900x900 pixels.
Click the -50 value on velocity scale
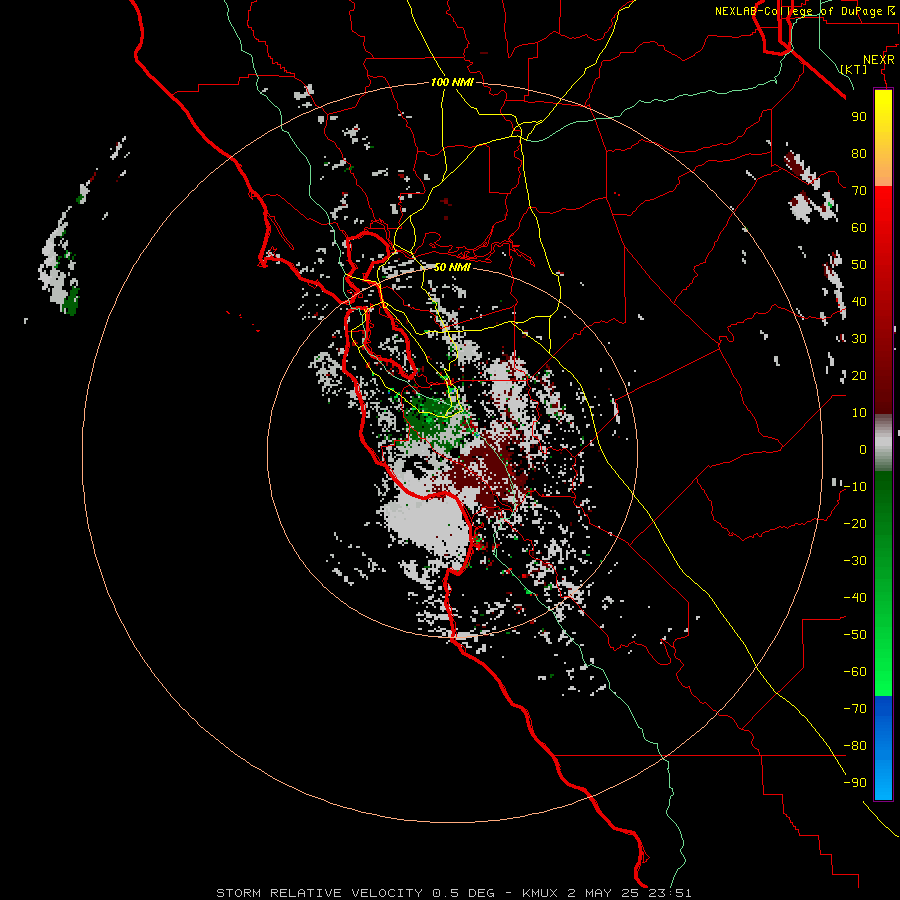(x=855, y=635)
